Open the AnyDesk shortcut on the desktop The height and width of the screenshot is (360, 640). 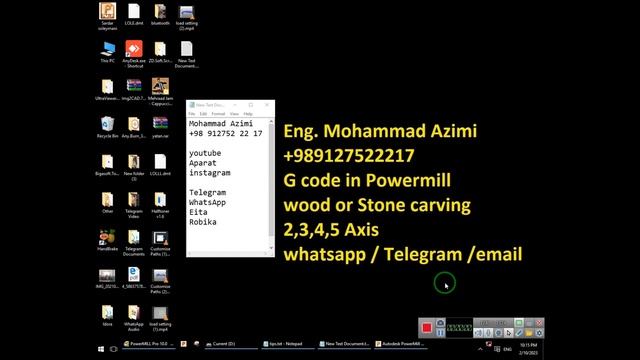click(x=134, y=54)
